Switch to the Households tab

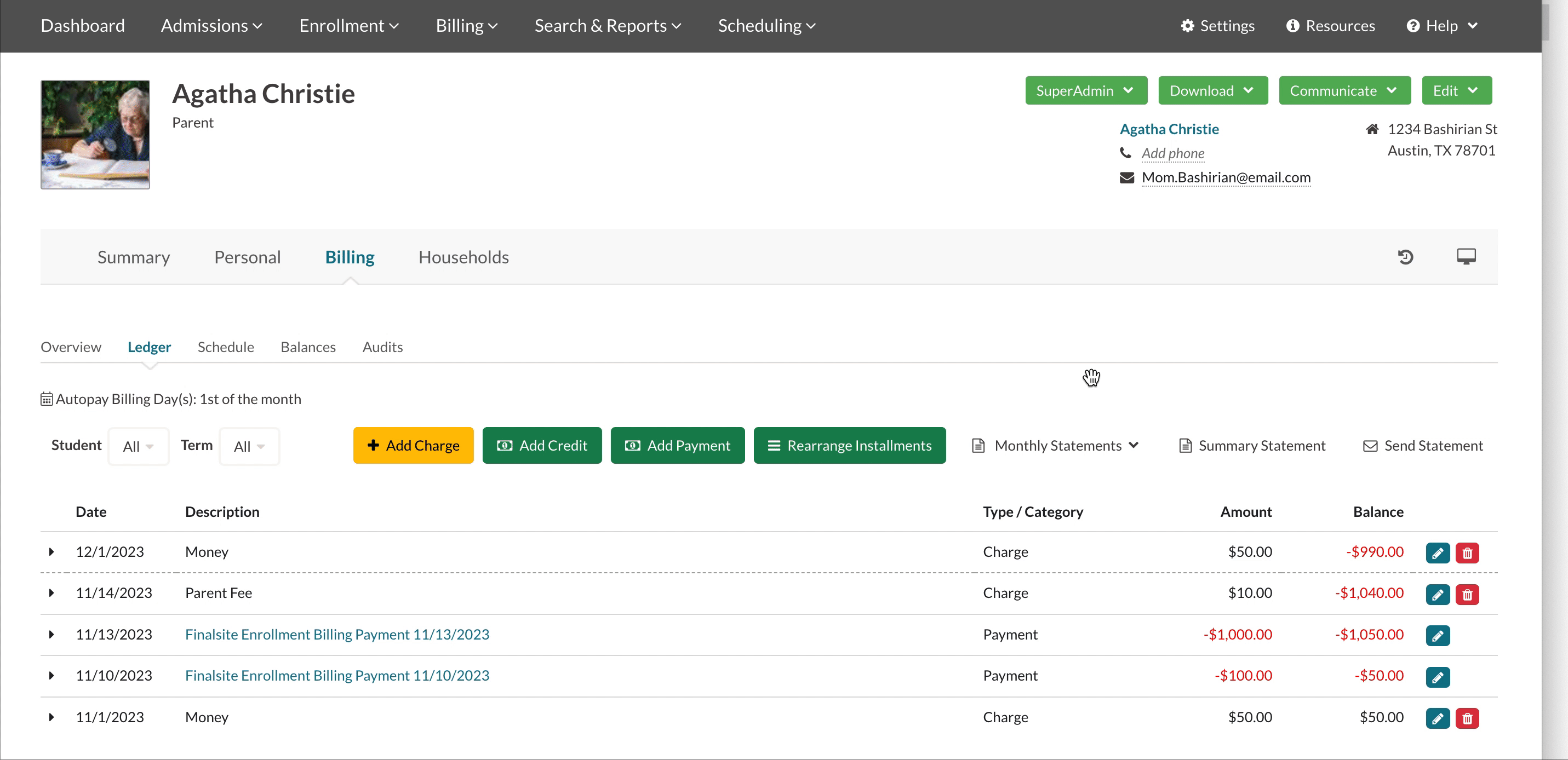tap(463, 257)
